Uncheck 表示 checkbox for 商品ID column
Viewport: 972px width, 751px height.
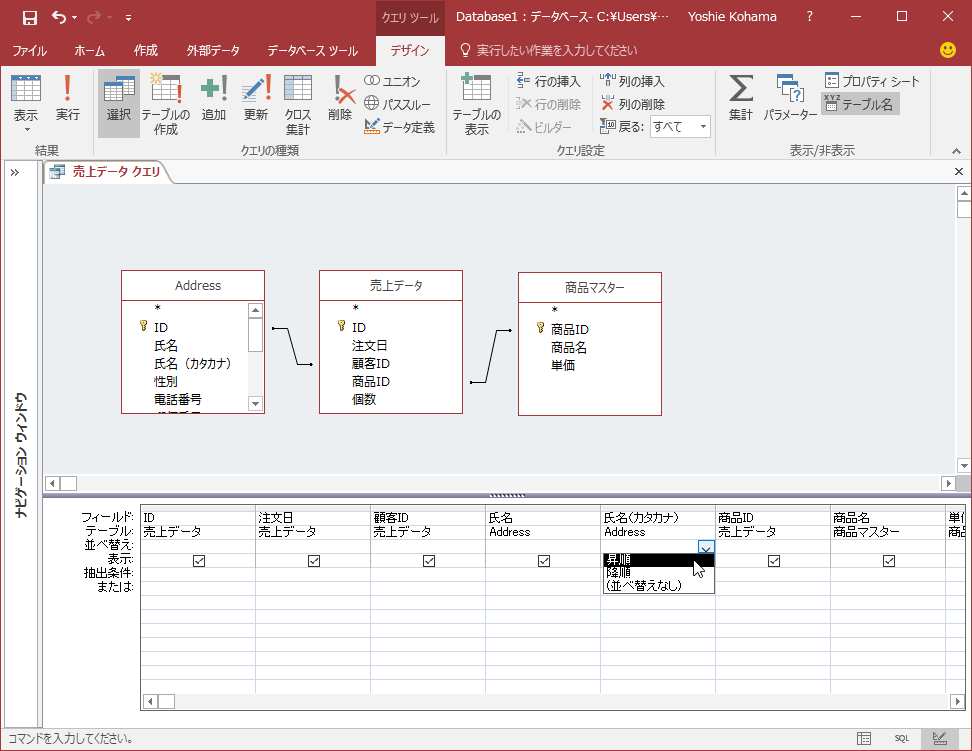774,561
